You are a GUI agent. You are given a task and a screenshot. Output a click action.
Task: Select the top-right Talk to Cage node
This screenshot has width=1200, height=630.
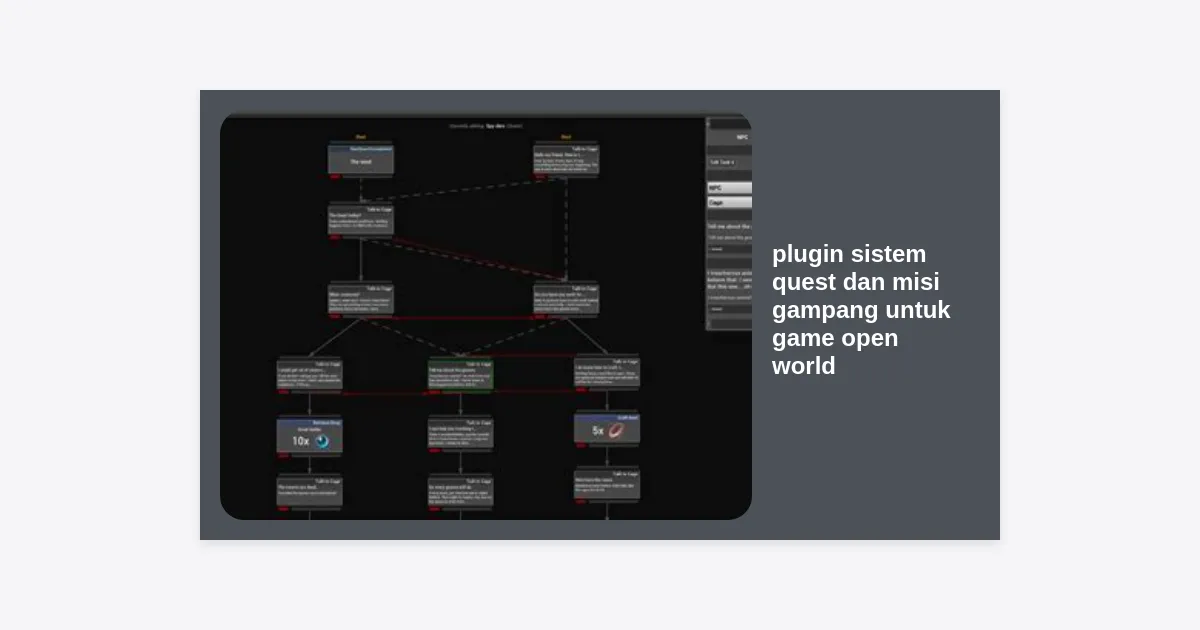[566, 160]
